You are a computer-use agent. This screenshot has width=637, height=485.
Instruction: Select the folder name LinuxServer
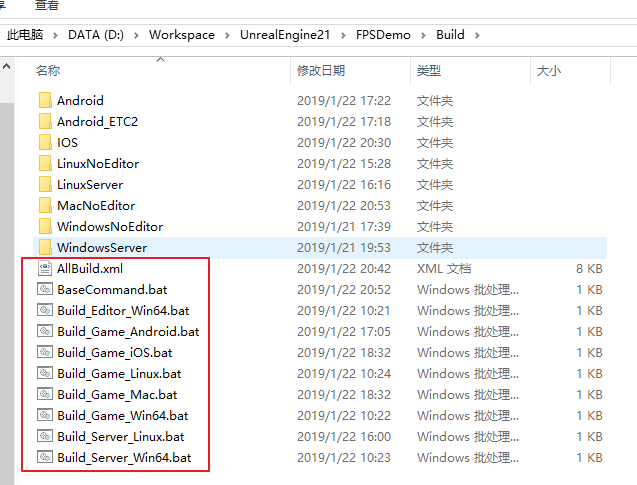pos(90,185)
